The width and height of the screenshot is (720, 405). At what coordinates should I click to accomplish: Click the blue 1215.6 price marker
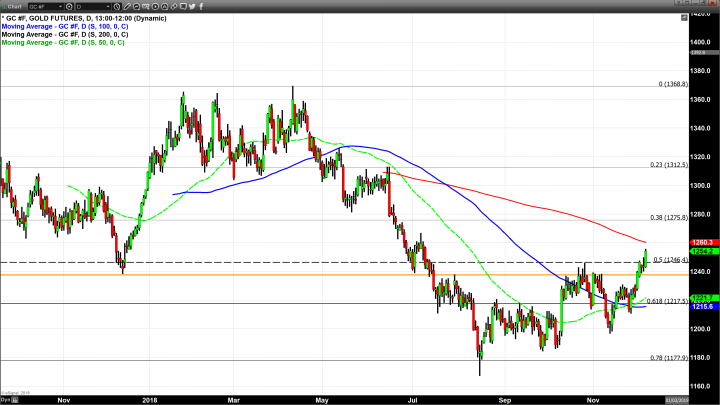(x=700, y=306)
